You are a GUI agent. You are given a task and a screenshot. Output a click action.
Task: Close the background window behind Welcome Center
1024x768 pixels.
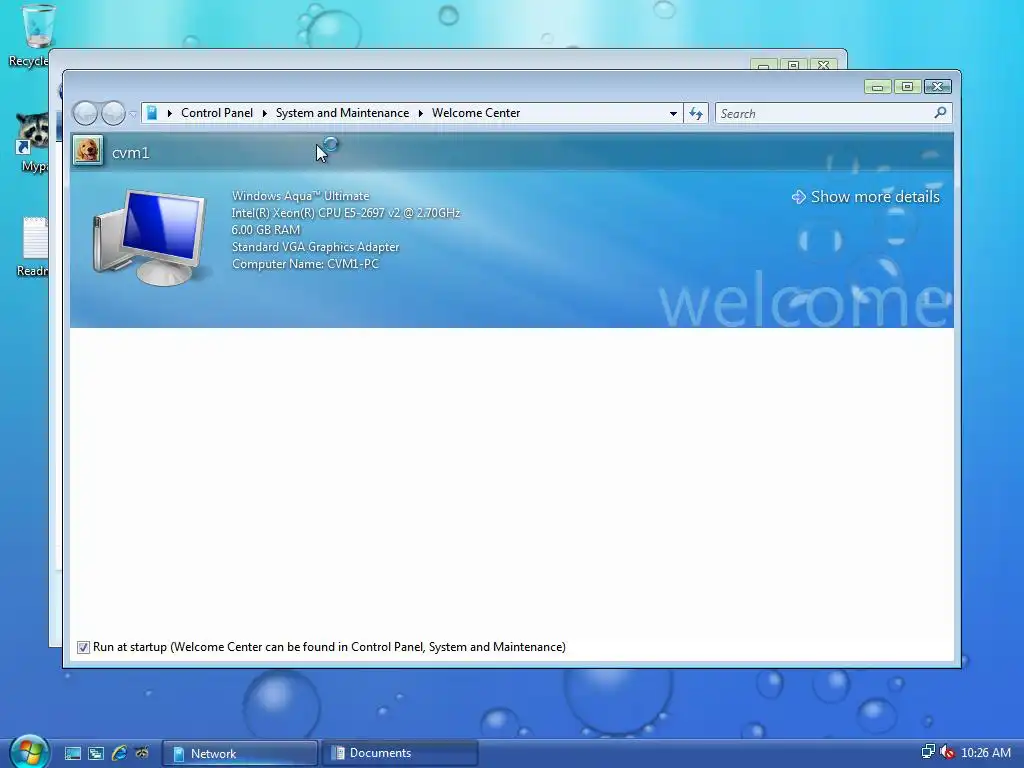coord(824,65)
